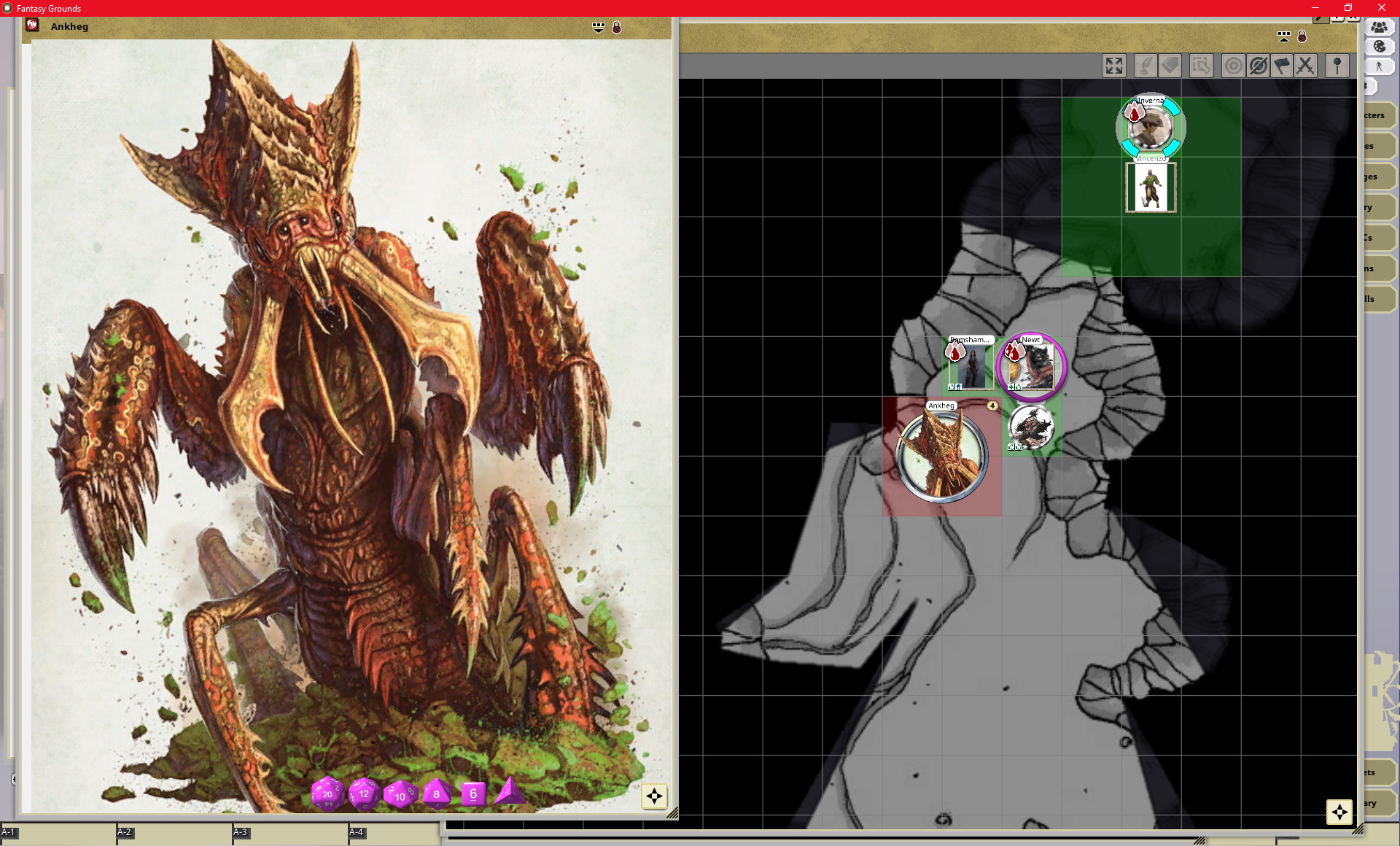Click the pin tool in map toolbar

(1337, 66)
